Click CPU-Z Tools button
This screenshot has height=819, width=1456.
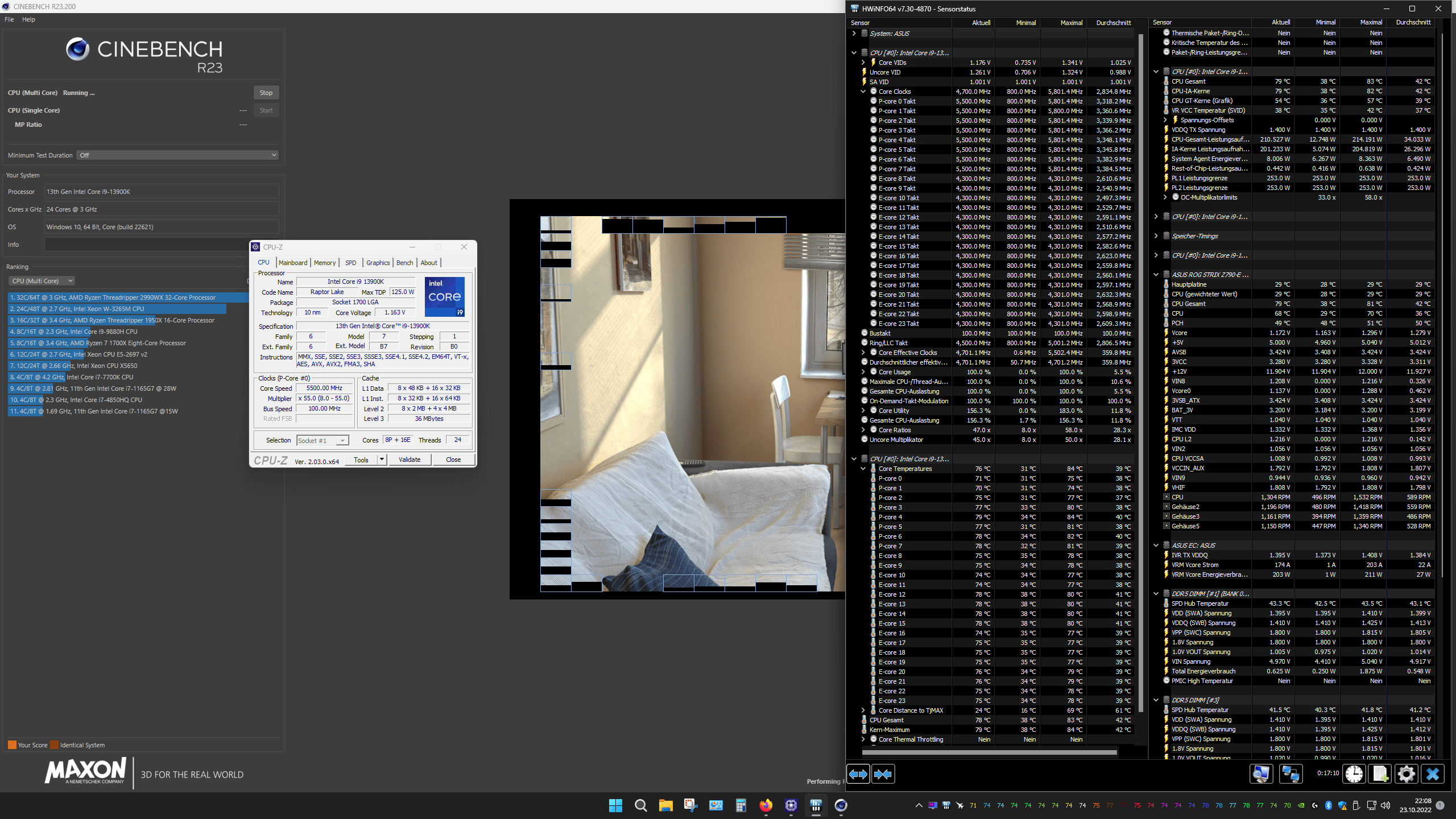tap(361, 460)
